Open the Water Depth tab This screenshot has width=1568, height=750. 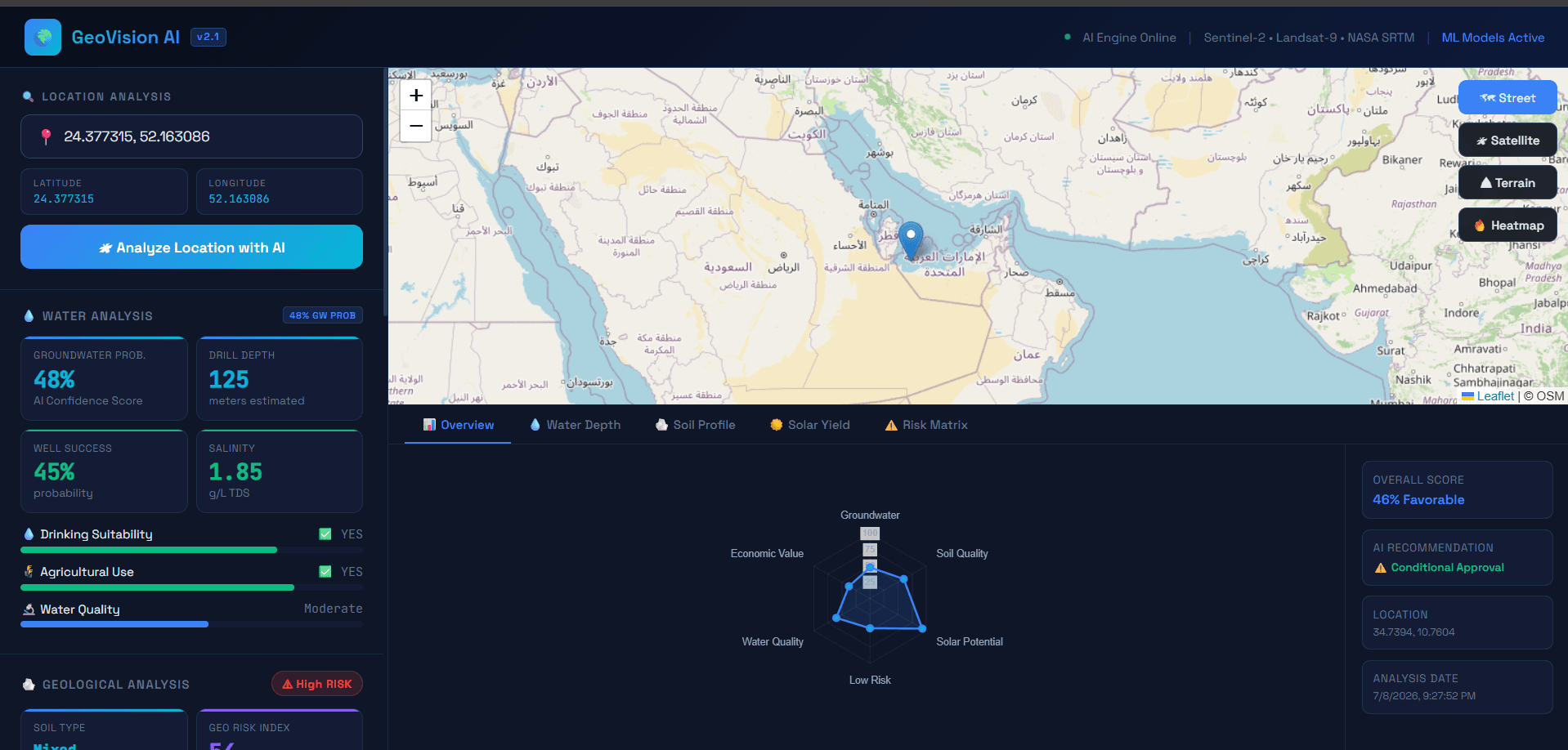(x=575, y=425)
